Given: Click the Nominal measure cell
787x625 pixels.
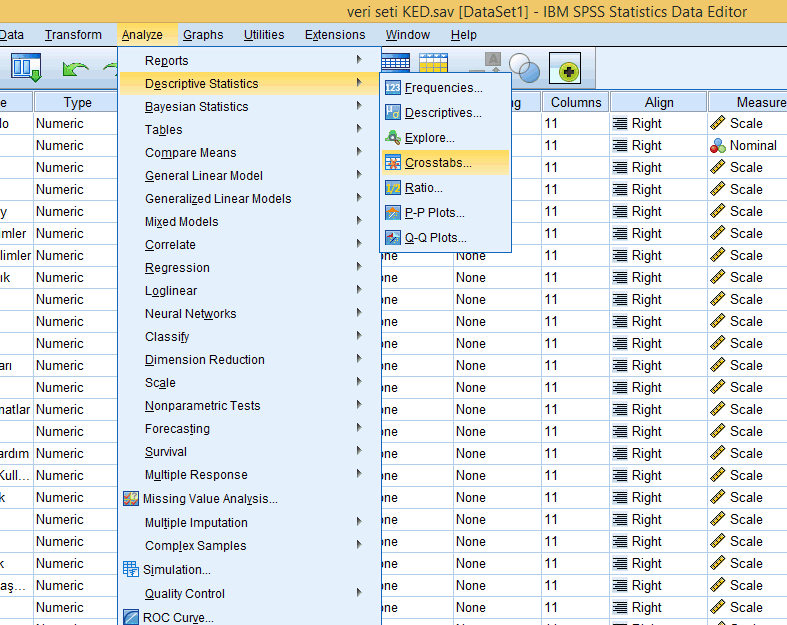Looking at the screenshot, I should click(746, 146).
